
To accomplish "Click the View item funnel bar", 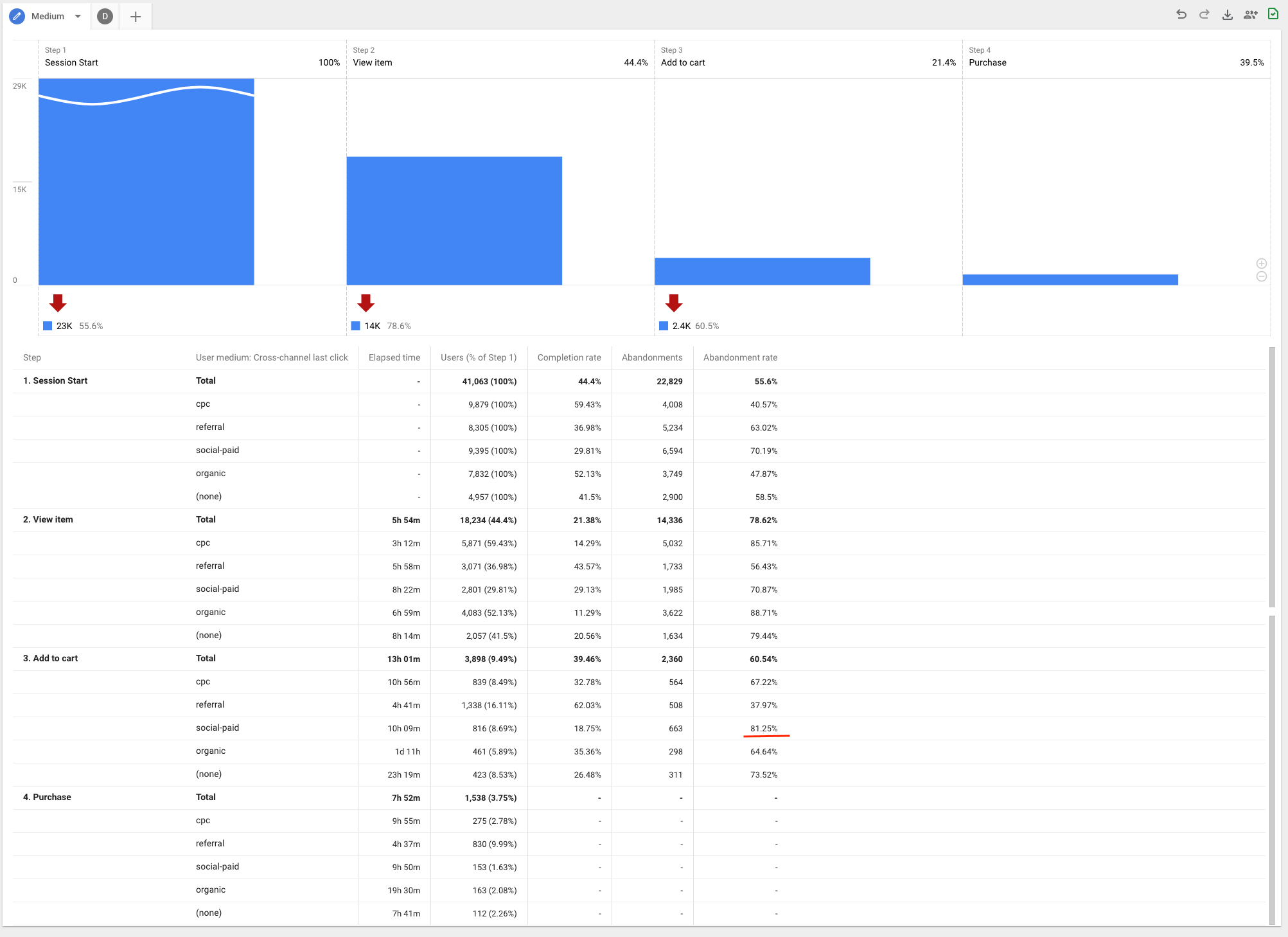I will click(454, 220).
